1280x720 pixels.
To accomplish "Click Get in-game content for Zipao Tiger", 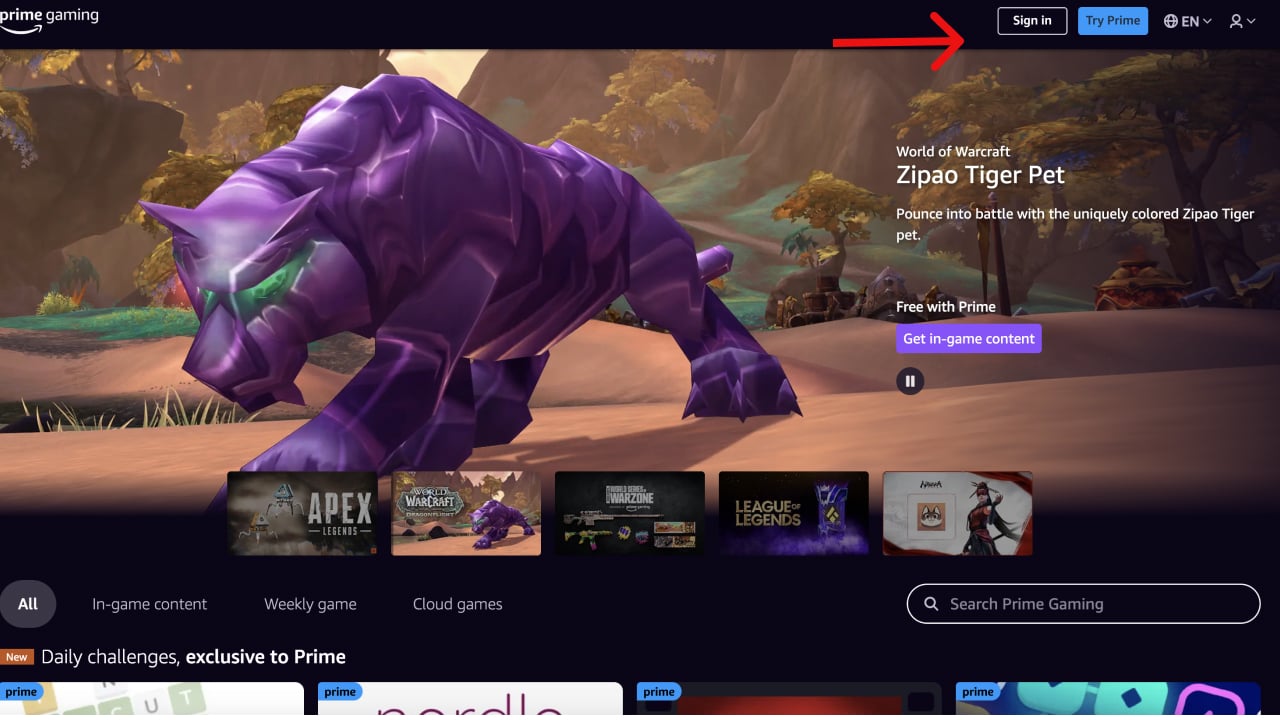I will [x=968, y=338].
